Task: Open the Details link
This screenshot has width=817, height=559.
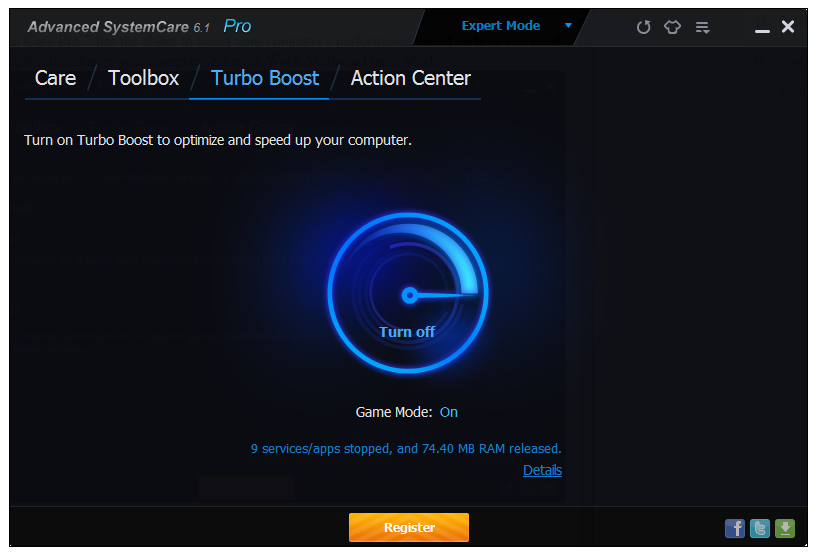Action: tap(542, 470)
